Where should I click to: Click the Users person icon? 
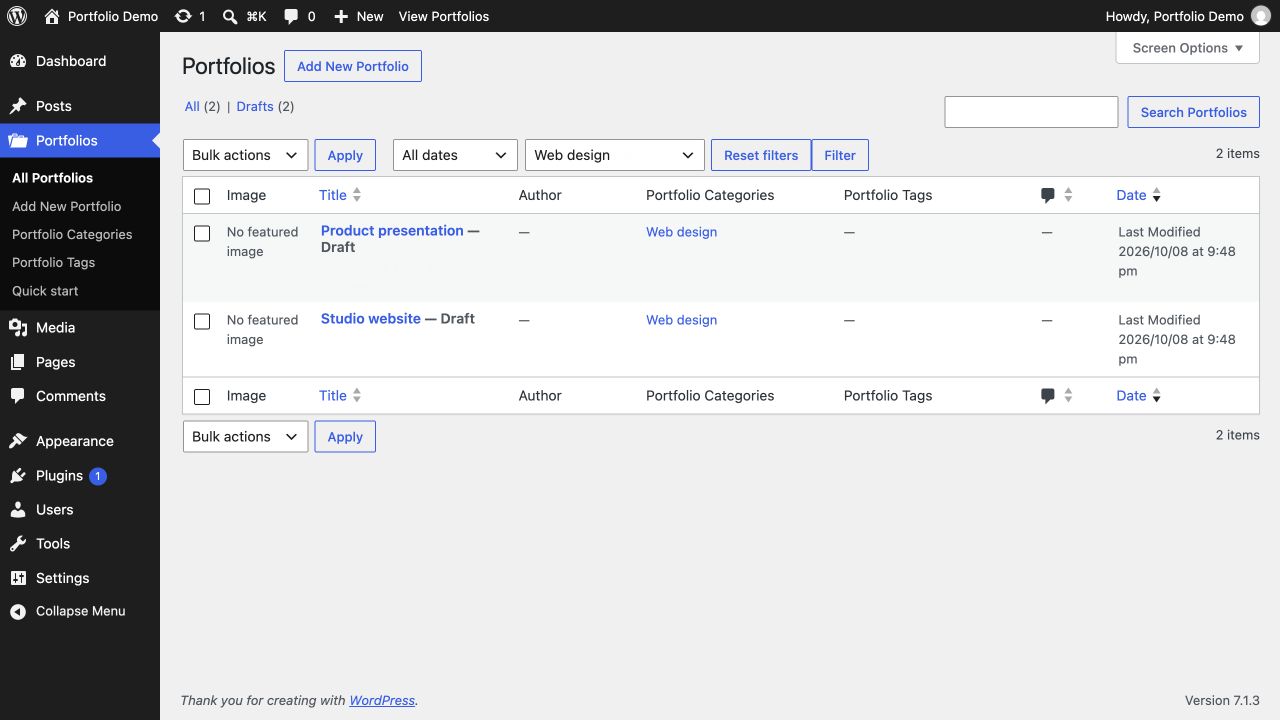pos(18,510)
